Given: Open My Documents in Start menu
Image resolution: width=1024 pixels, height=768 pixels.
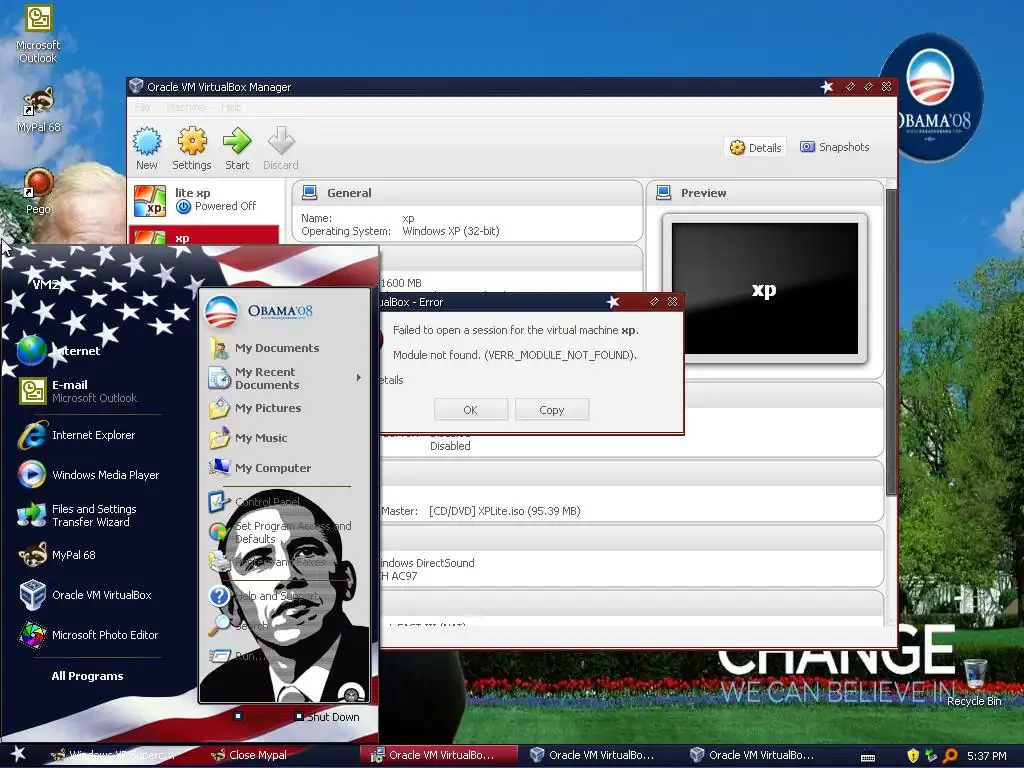Looking at the screenshot, I should [265, 348].
